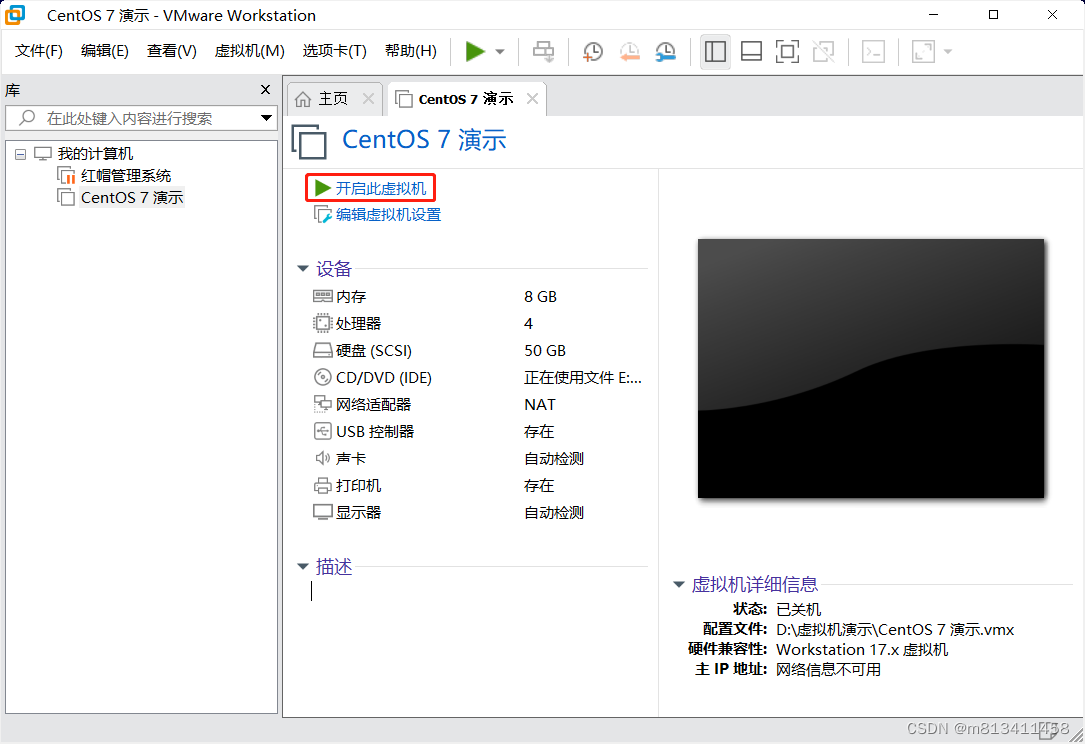Open the 文件(F) menu
Screen dimensions: 1085x744
39,51
